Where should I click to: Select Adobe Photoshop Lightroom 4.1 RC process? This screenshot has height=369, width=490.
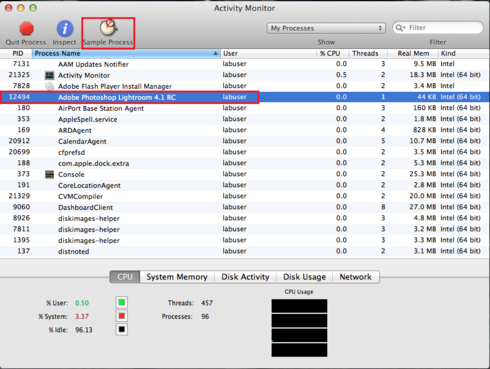(245, 97)
